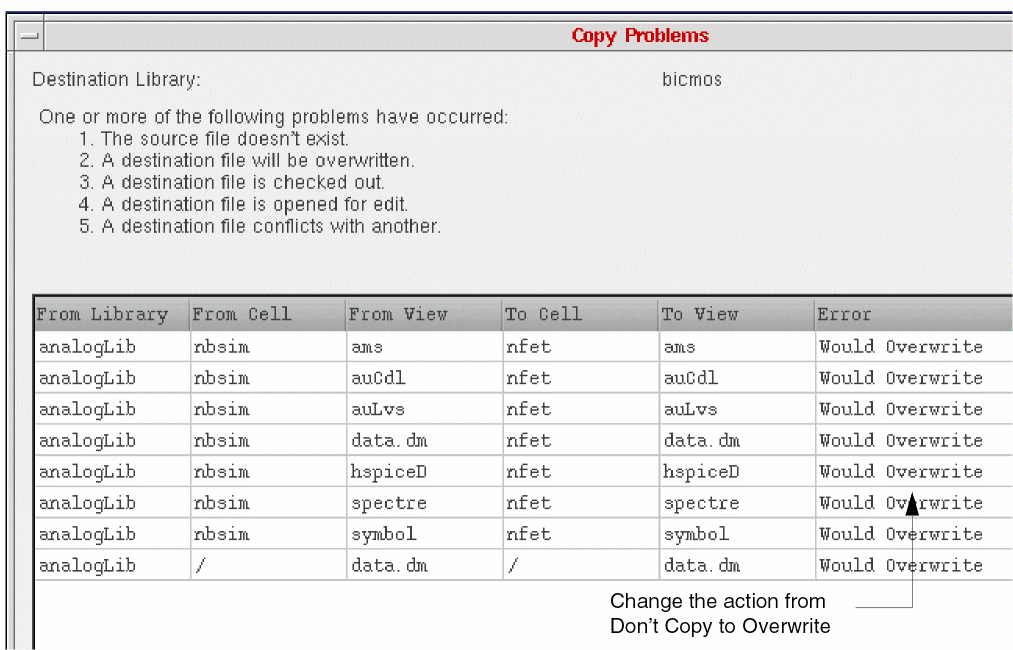Viewport: 1013px width, 650px height.
Task: Select the To View cell reading auLvs
Action: pyautogui.click(x=690, y=409)
